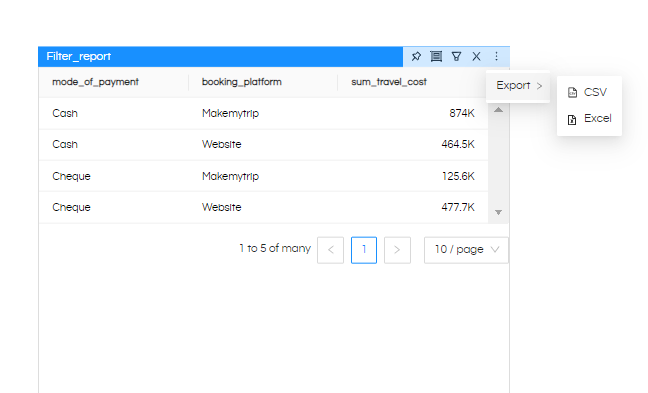Screen dimensions: 648x393
Task: Select the 464.5K cost cell
Action: tap(458, 144)
